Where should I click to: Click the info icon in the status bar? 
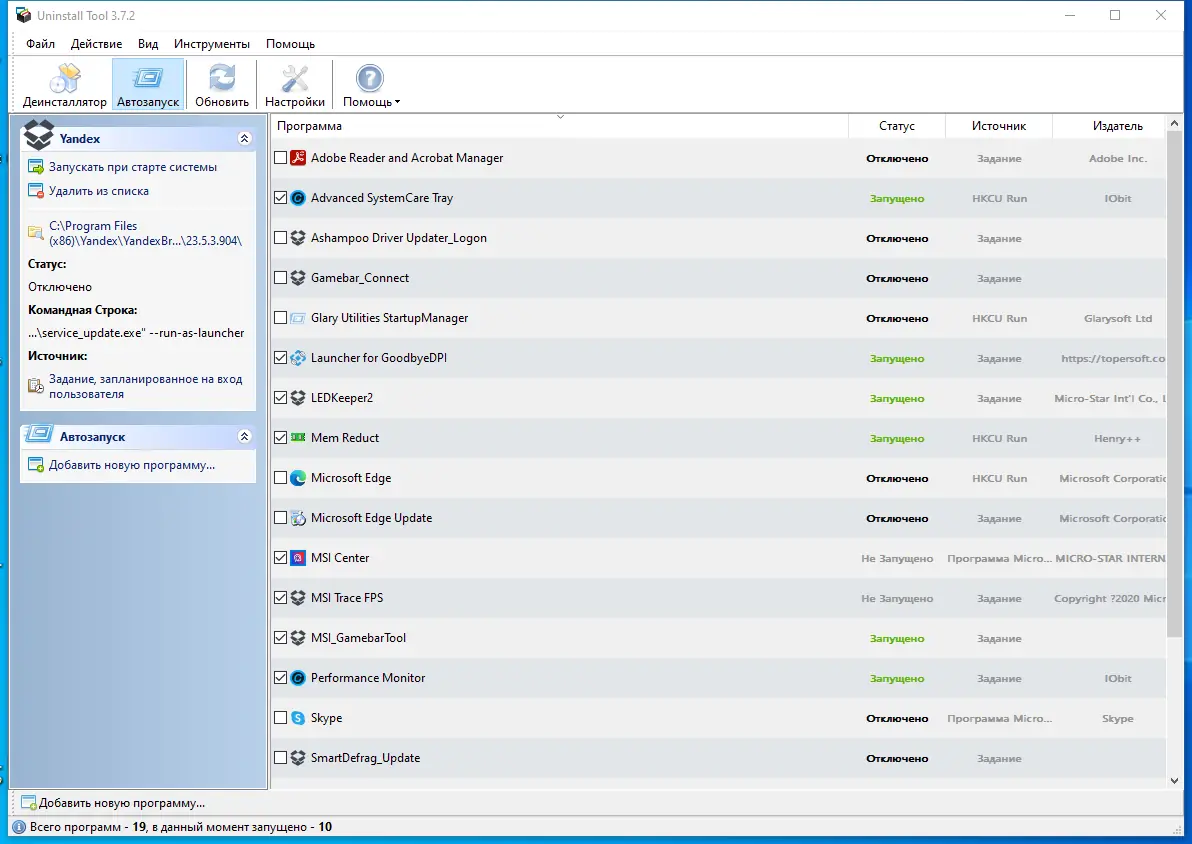point(19,827)
